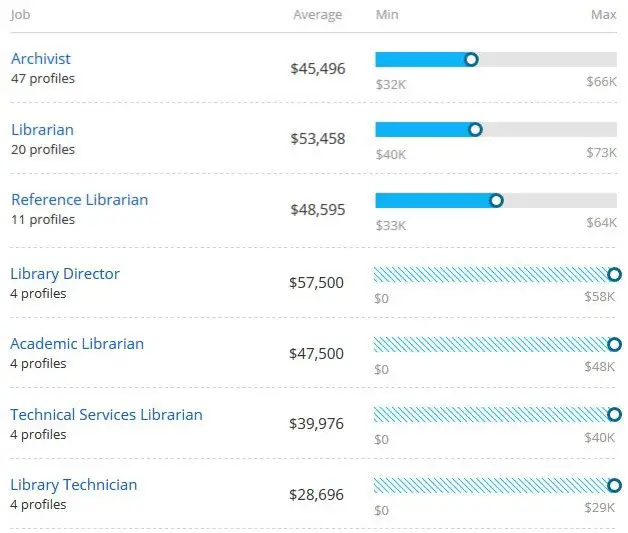Click the Librarian salary range marker
Screen dimensions: 628x533
point(475,130)
